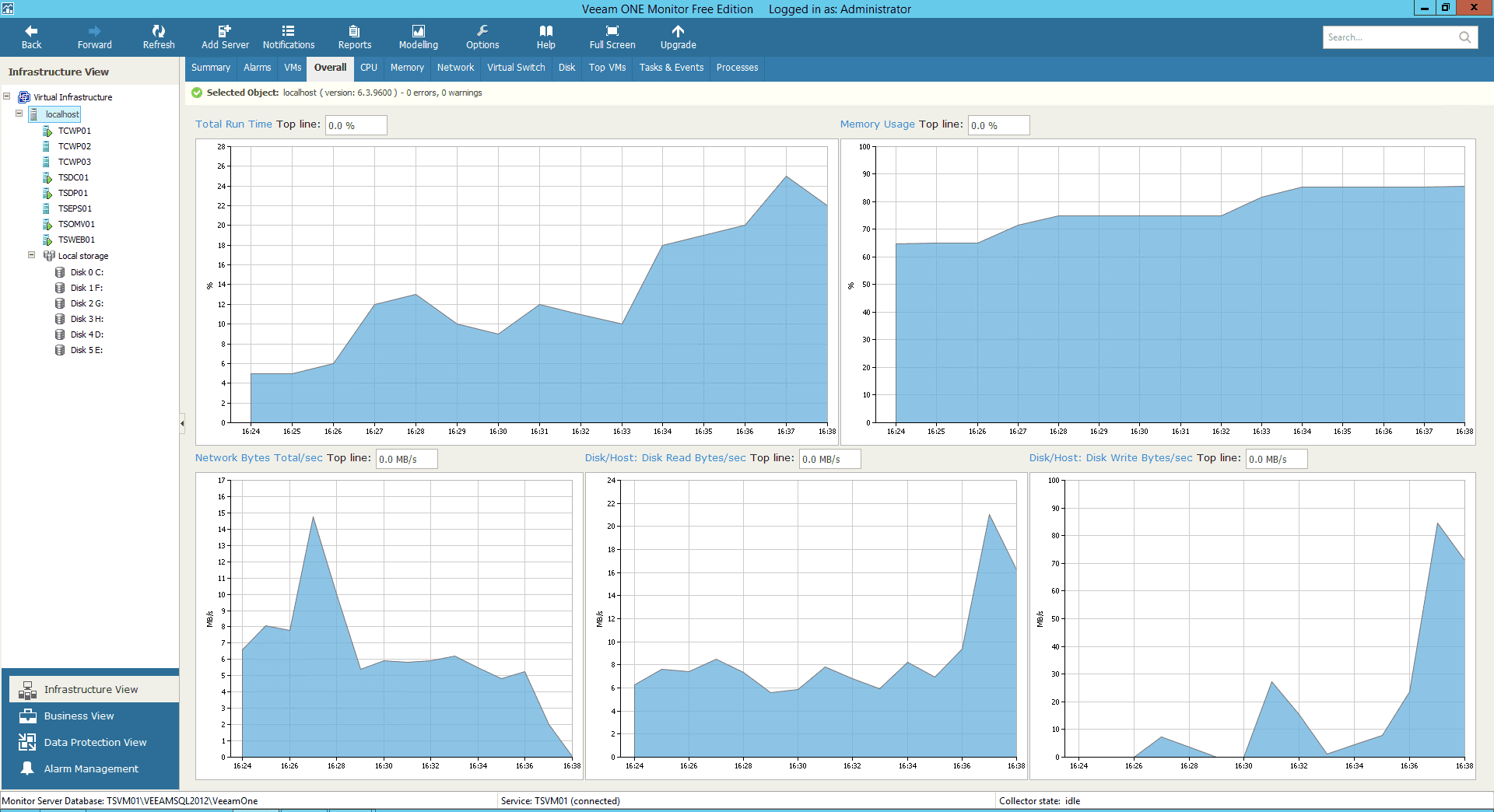Switch to the Summary tab
This screenshot has width=1494, height=812.
point(211,68)
